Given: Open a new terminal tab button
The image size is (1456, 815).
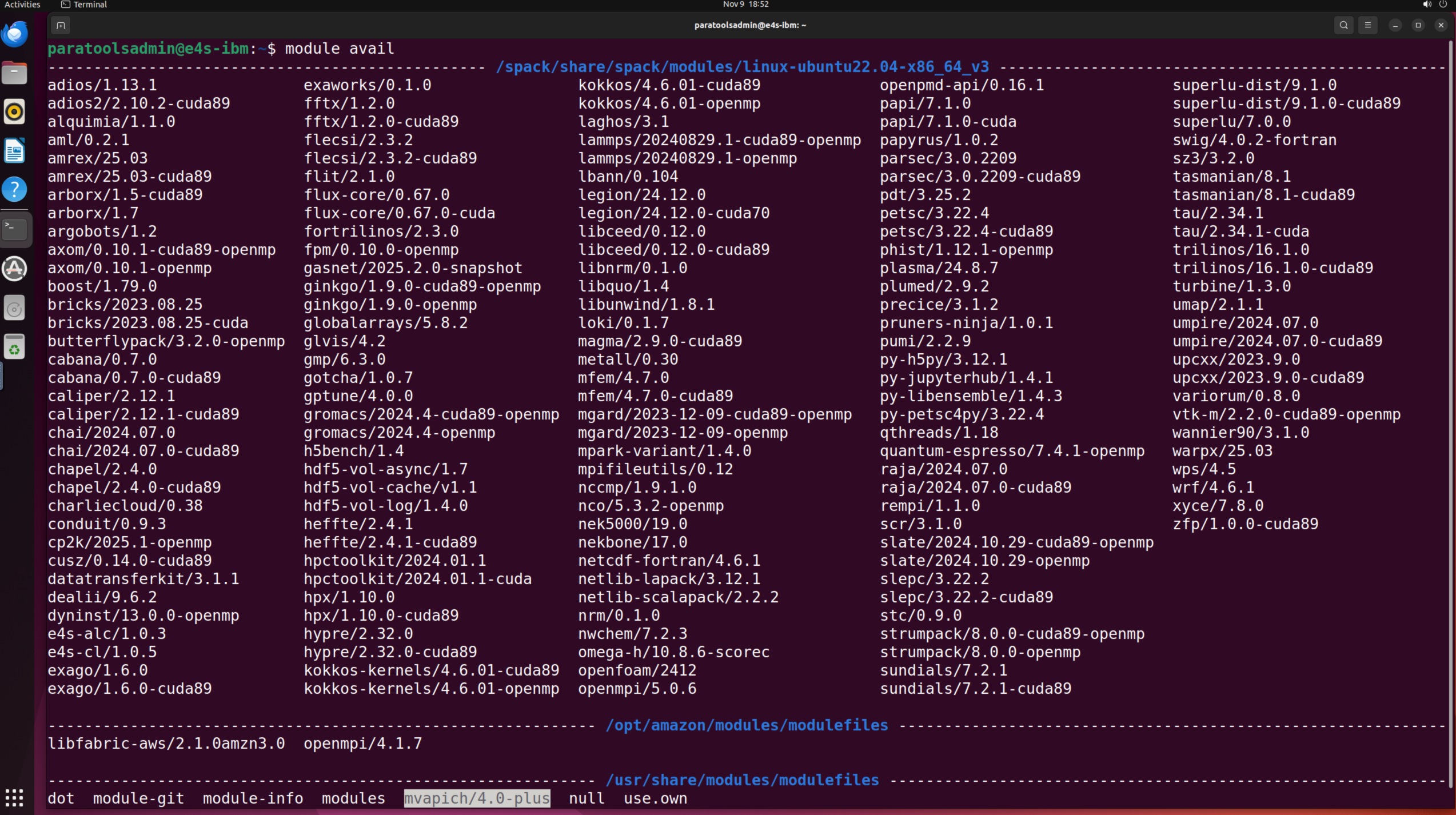Looking at the screenshot, I should tap(61, 25).
